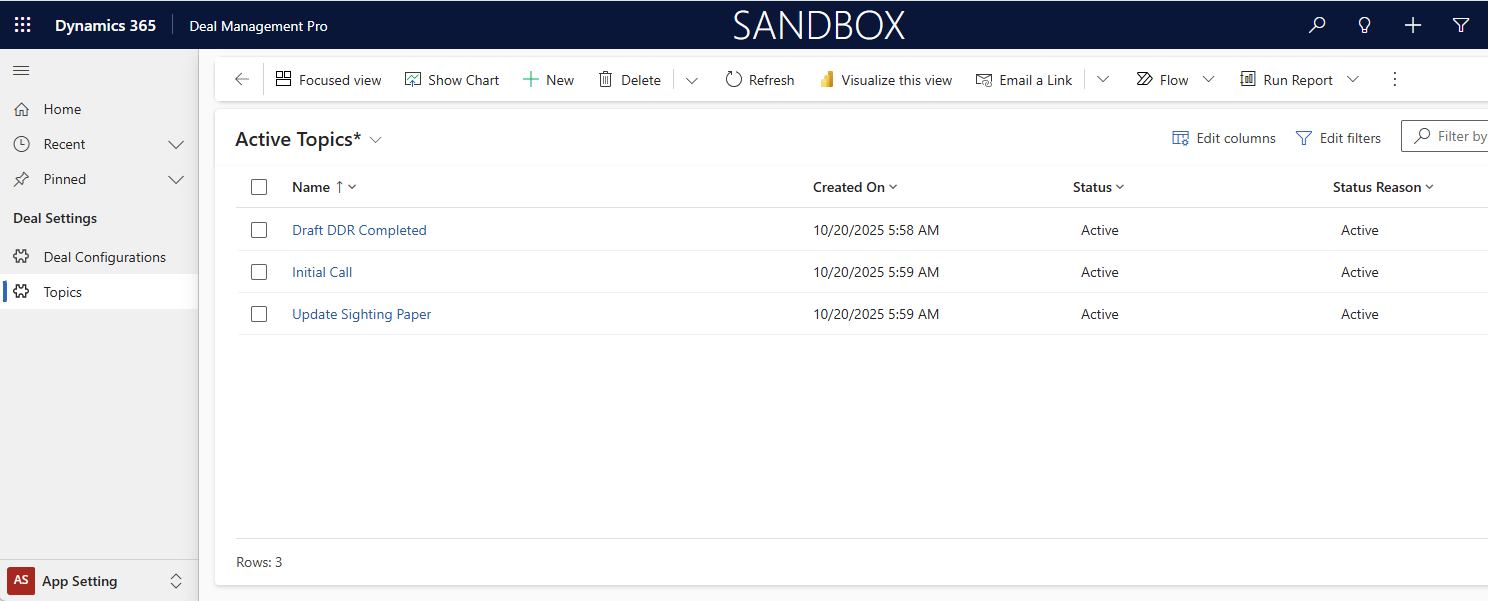The height and width of the screenshot is (601, 1488).
Task: Click the search magnifier icon in header
Action: 1317,25
